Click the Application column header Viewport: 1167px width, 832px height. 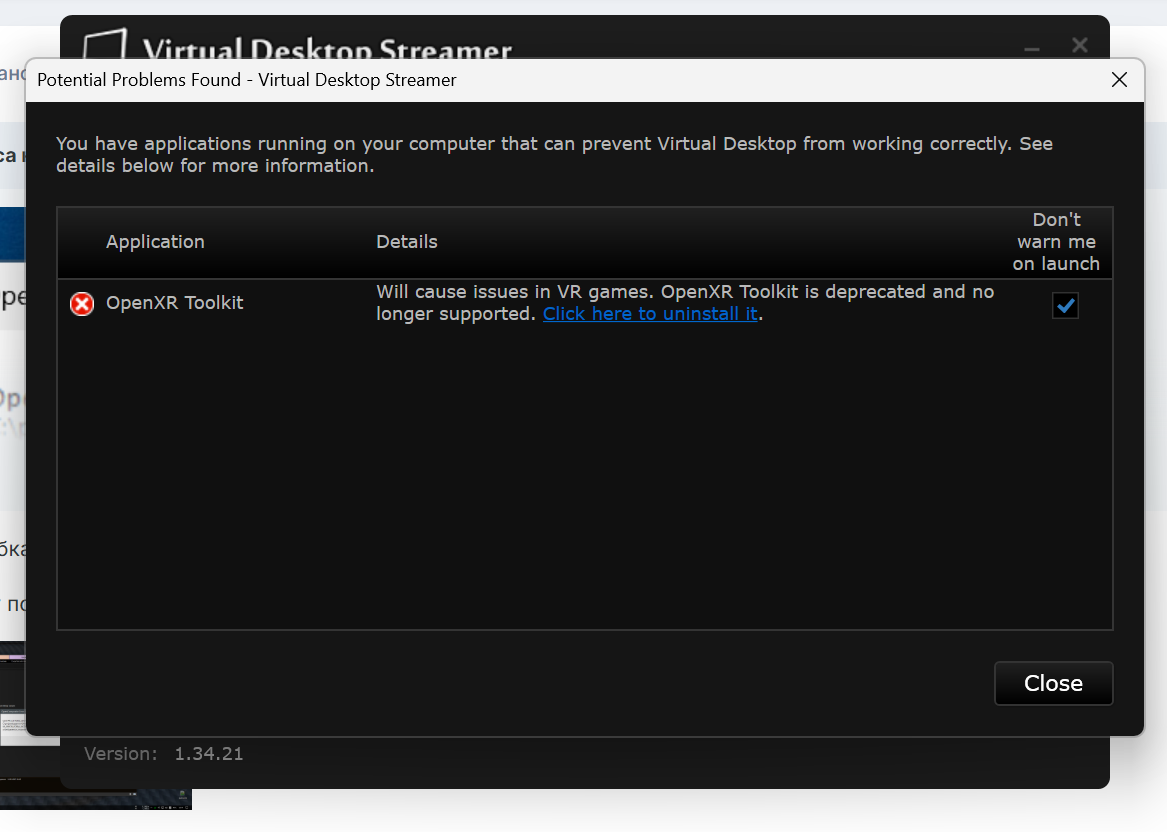(x=155, y=242)
